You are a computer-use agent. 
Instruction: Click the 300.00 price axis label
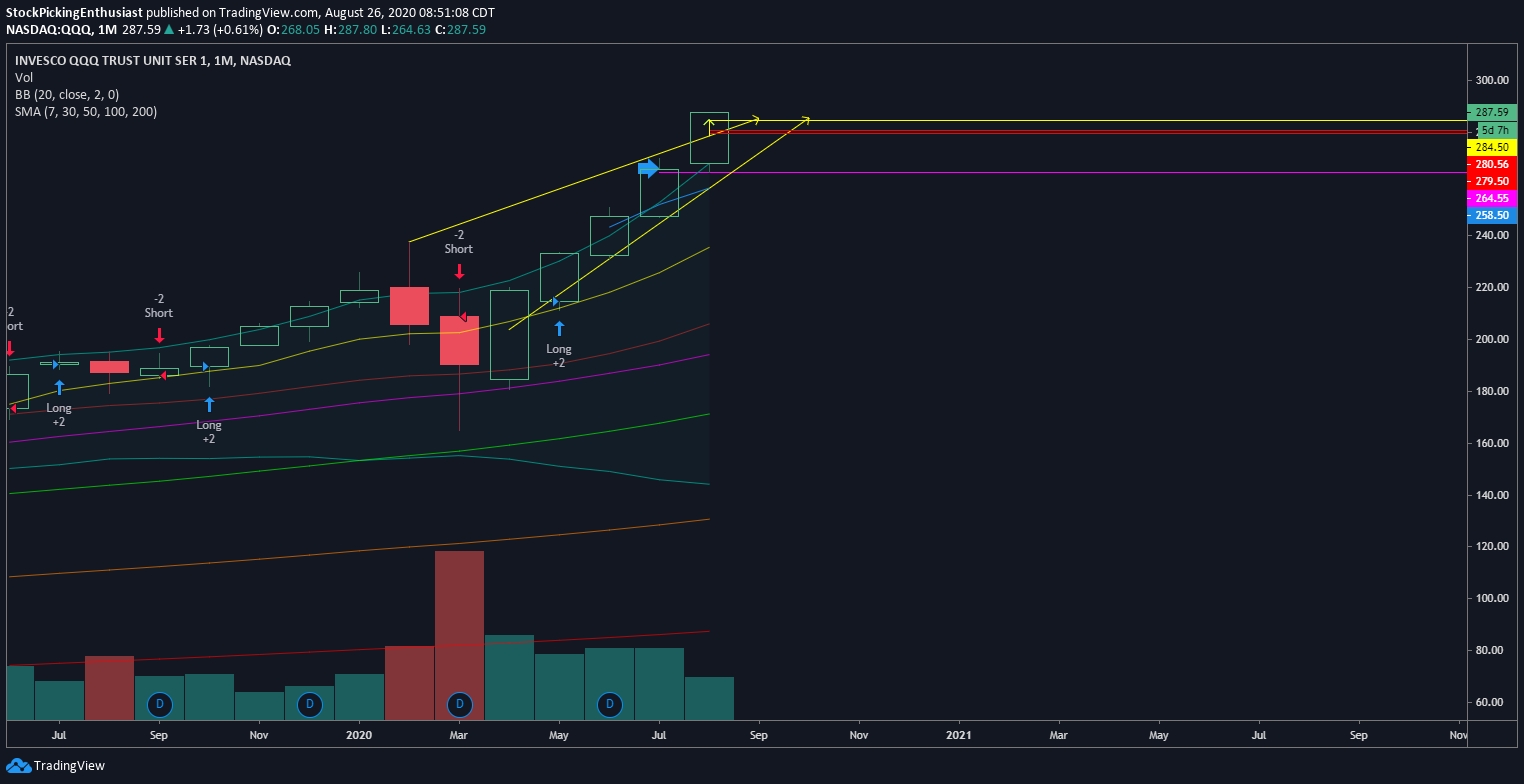(1491, 80)
